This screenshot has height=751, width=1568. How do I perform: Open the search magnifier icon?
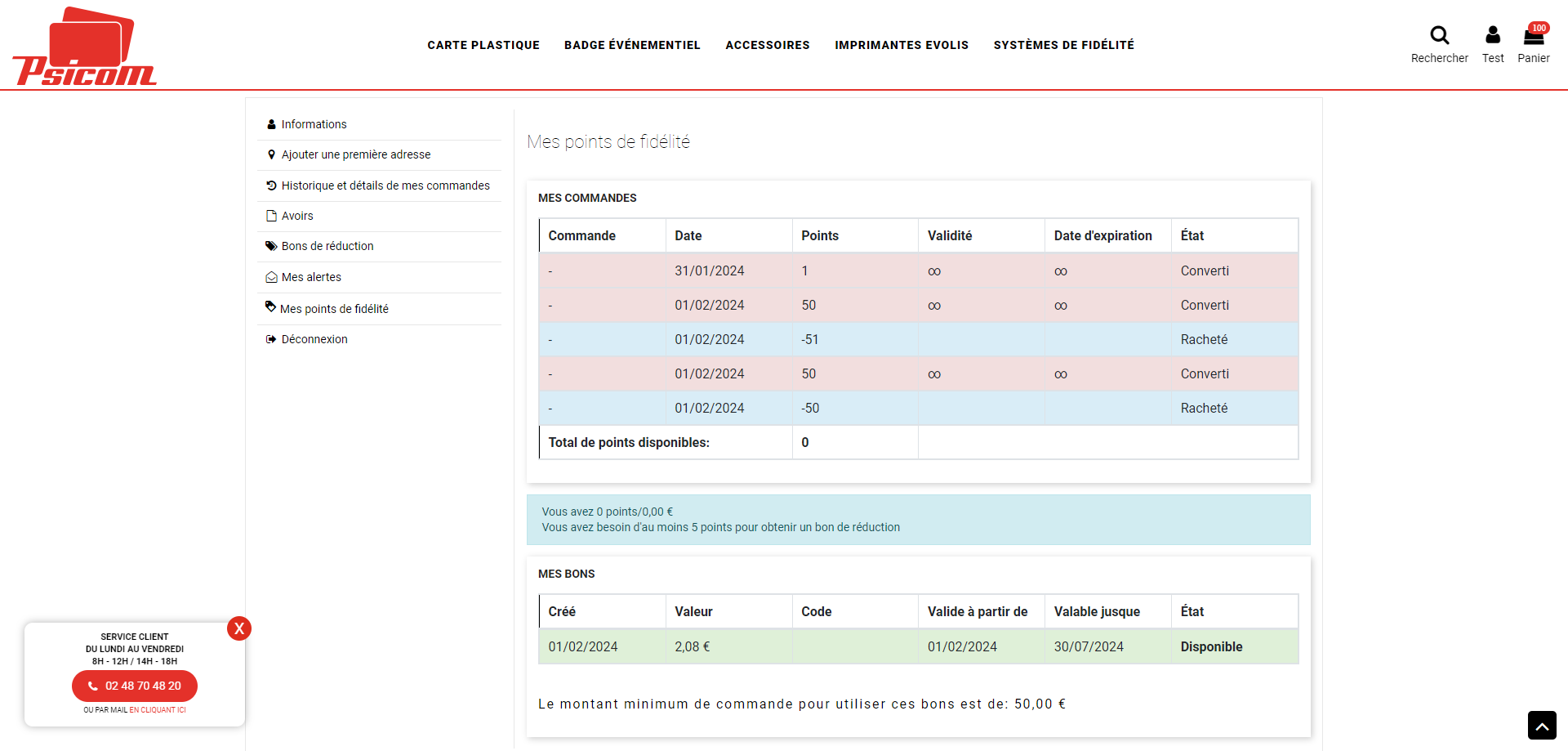(1439, 35)
